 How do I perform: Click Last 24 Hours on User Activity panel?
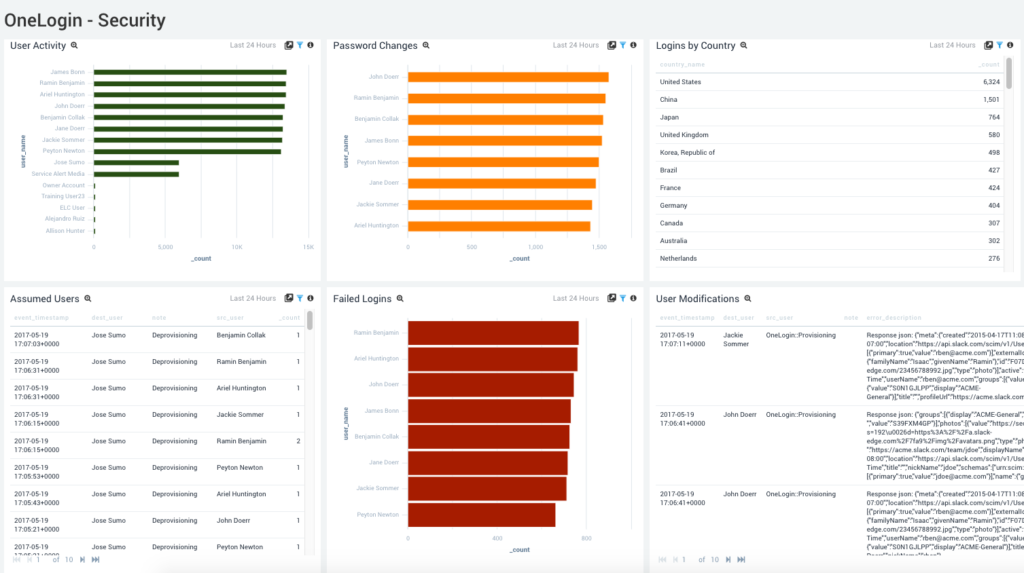click(253, 45)
